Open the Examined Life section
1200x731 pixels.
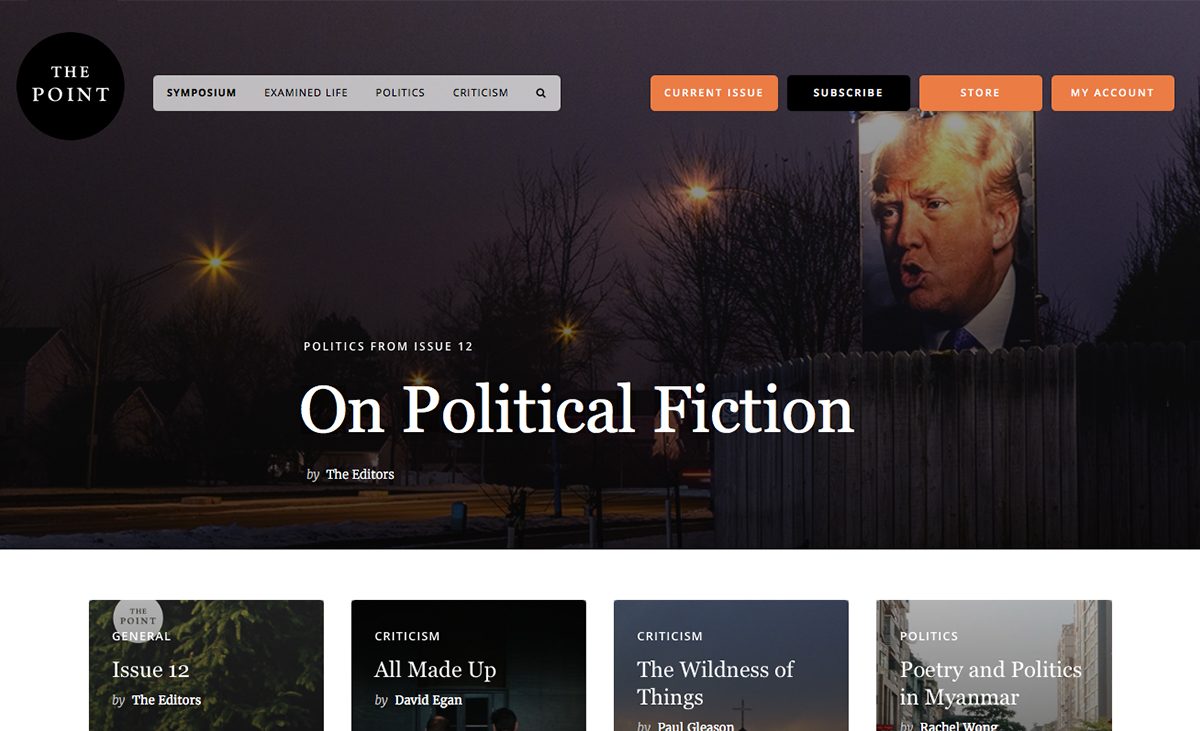[306, 93]
